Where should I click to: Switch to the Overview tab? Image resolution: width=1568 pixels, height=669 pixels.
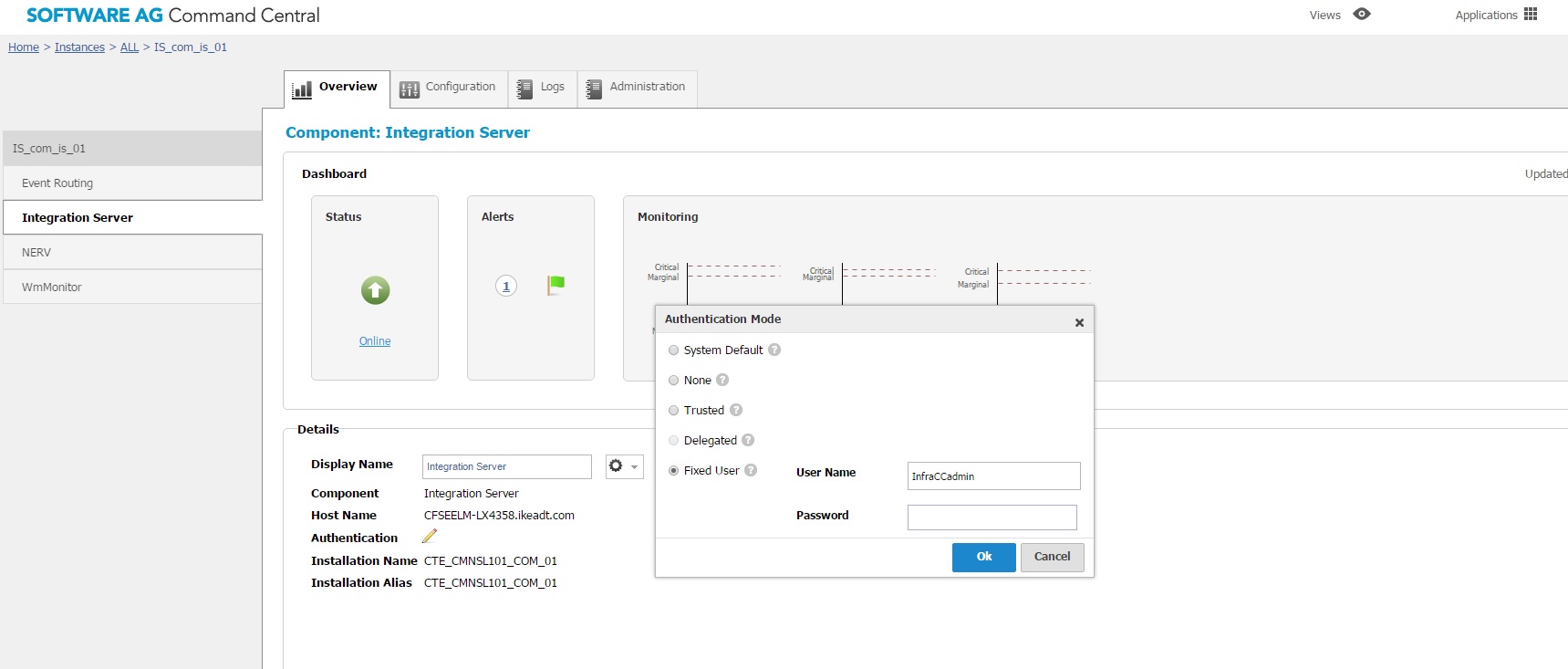coord(337,89)
